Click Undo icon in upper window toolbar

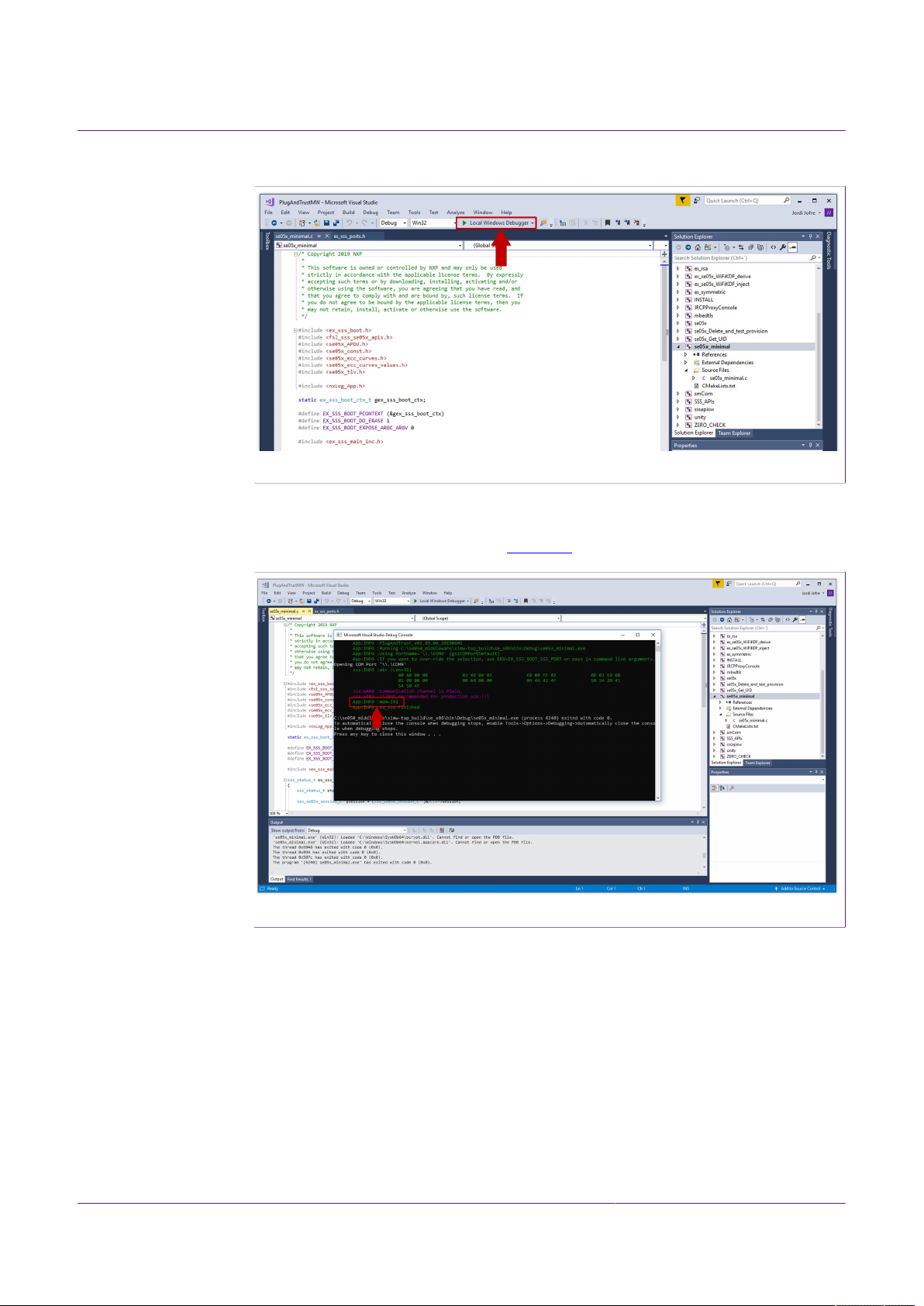tap(349, 223)
